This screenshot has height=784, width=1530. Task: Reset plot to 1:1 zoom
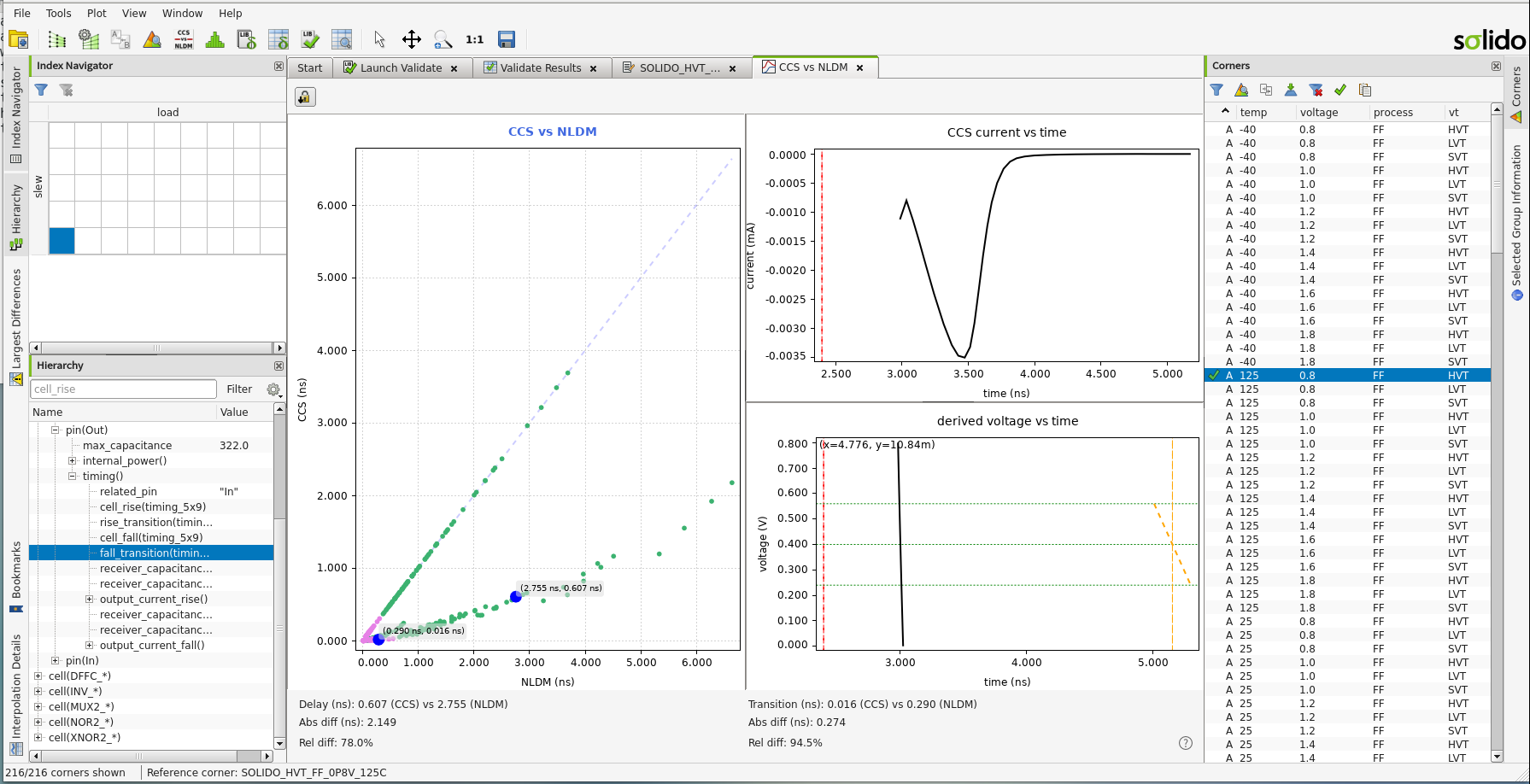click(475, 39)
